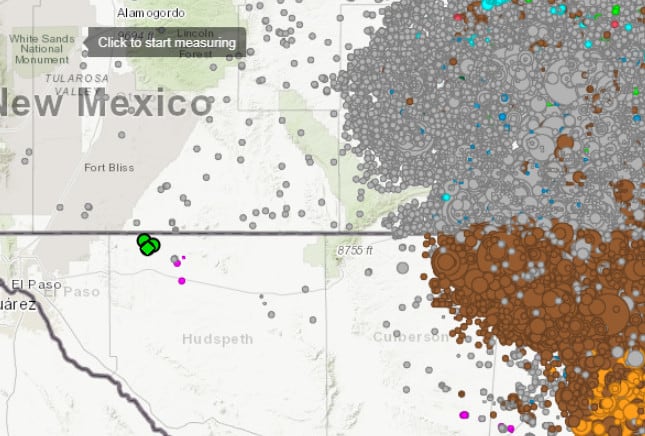Click the 8755 ft elevation label
Viewport: 645px width, 436px height.
pyautogui.click(x=354, y=250)
